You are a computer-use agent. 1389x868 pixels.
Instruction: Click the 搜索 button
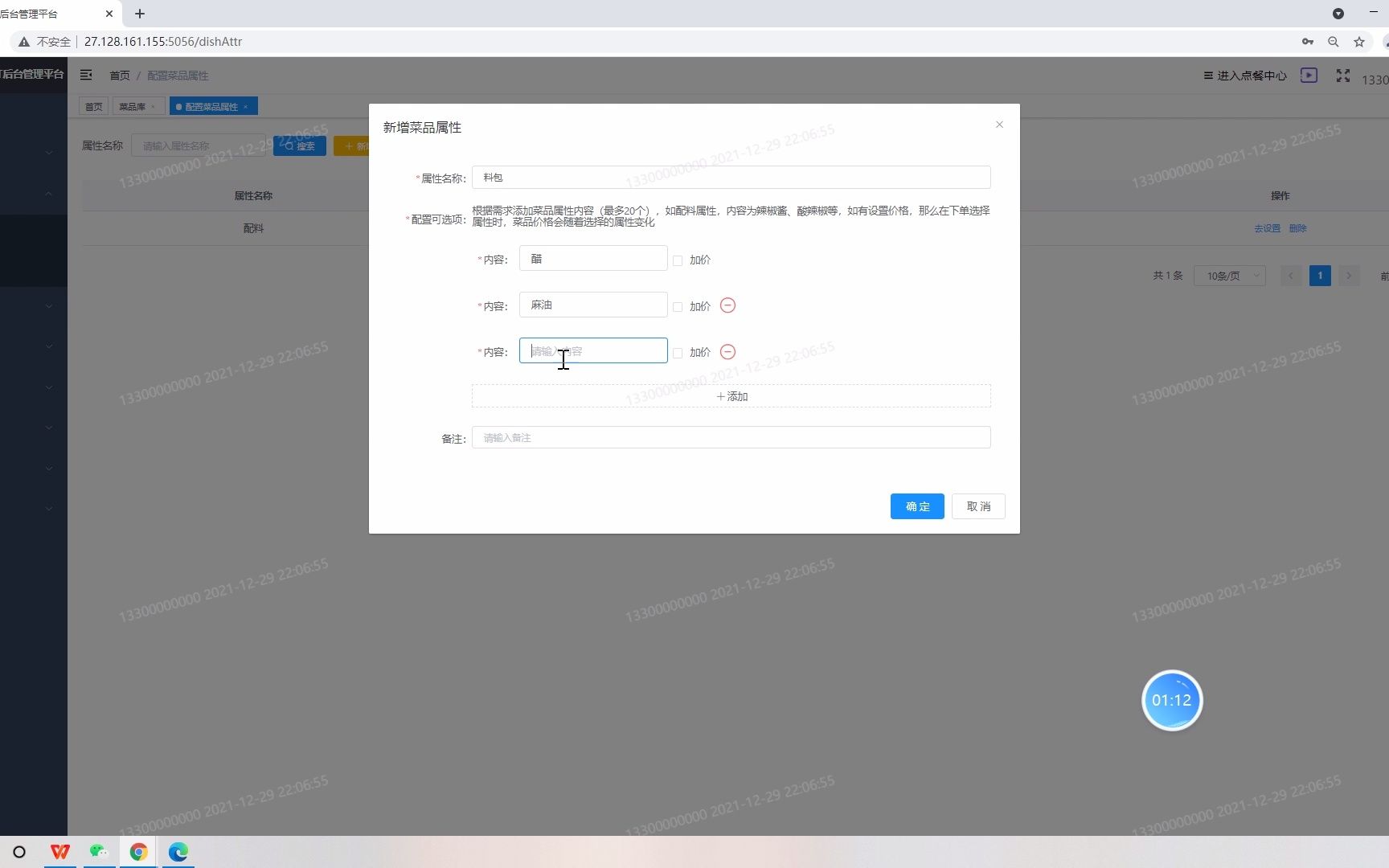(300, 145)
